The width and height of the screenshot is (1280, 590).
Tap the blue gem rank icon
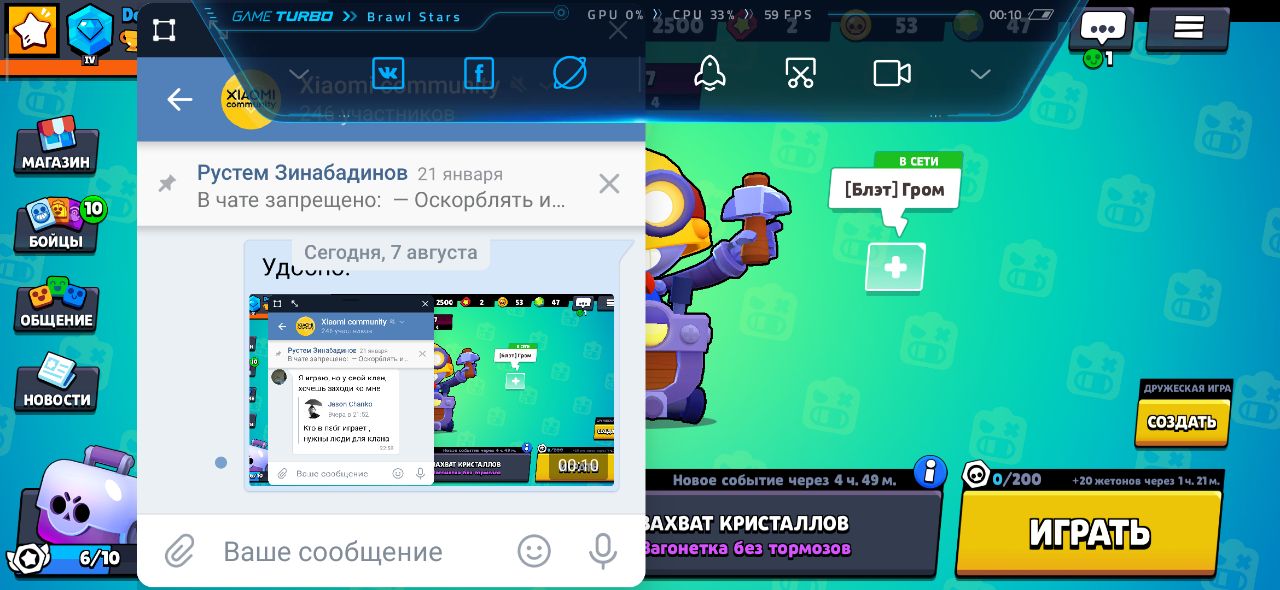90,32
